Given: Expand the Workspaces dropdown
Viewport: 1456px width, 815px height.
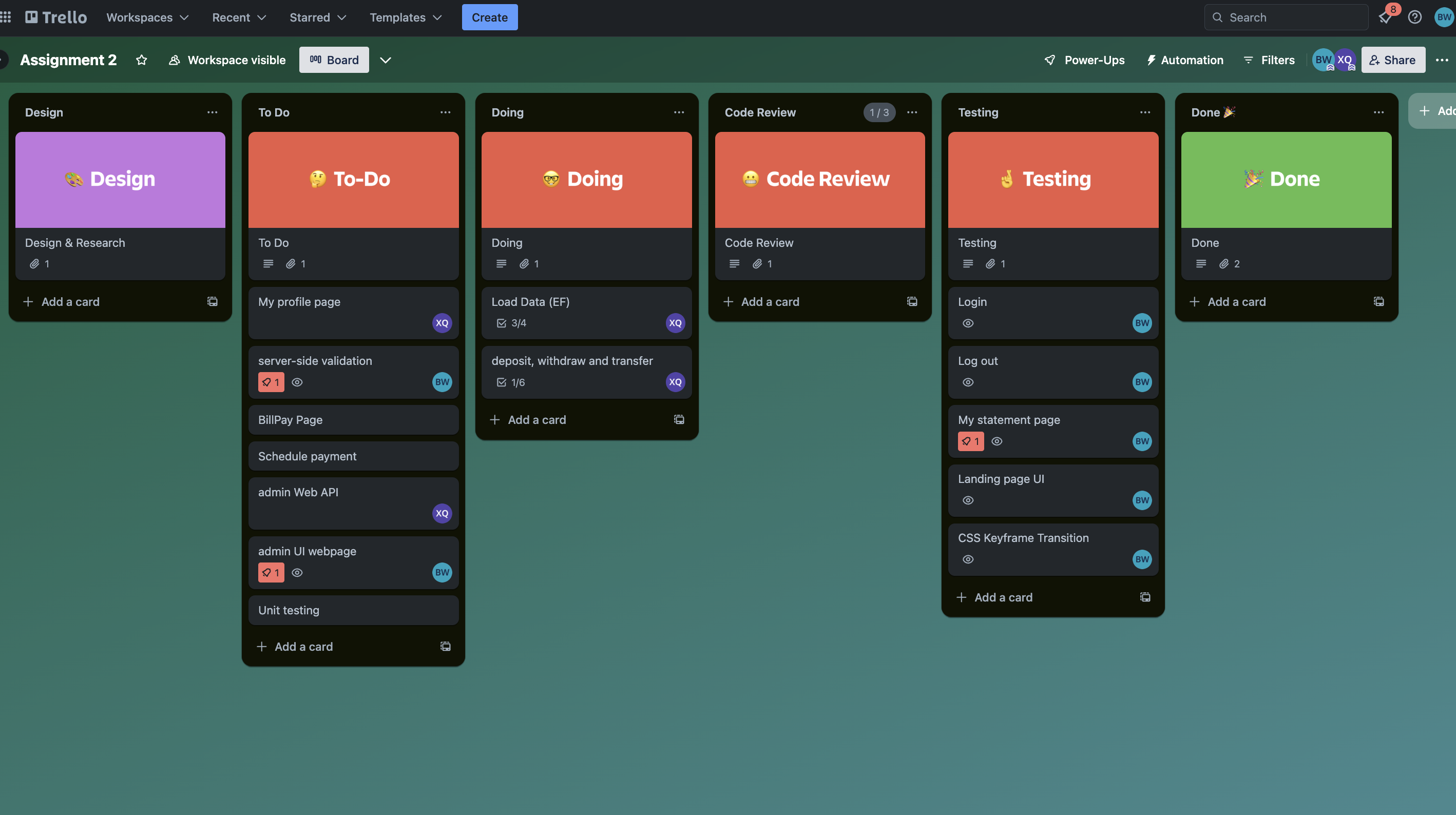Looking at the screenshot, I should pyautogui.click(x=147, y=17).
